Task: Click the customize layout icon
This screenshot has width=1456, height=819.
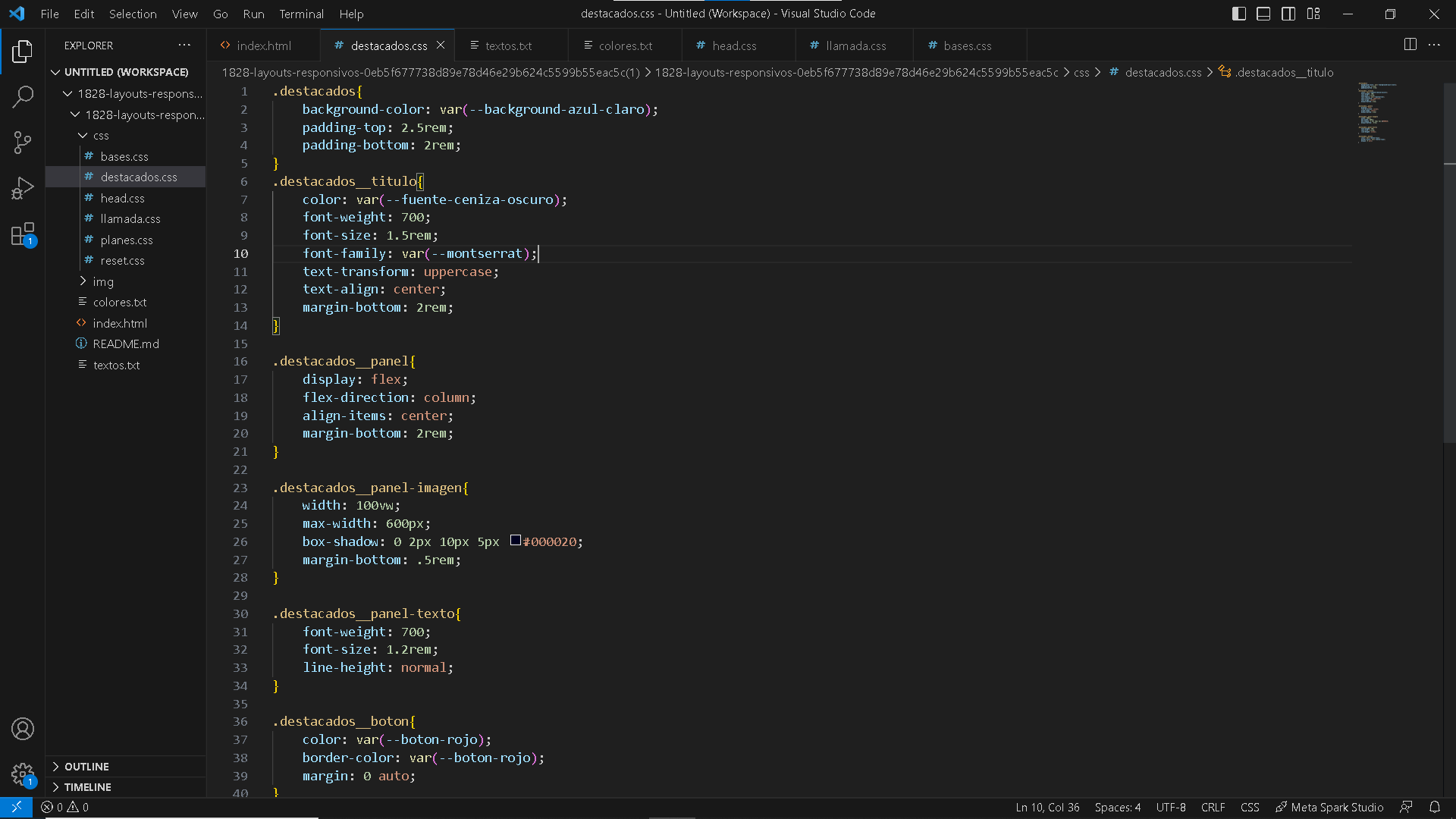Action: tap(1313, 14)
